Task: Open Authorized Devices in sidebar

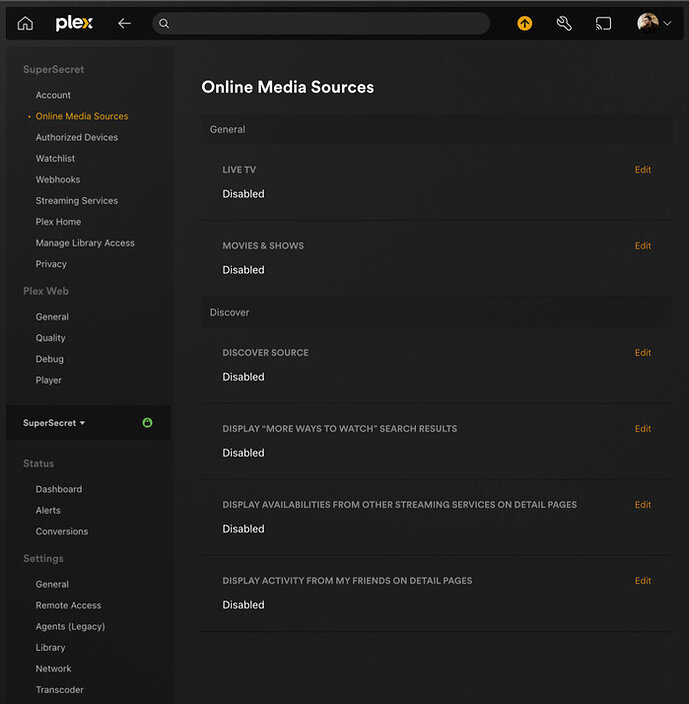Action: [x=77, y=138]
